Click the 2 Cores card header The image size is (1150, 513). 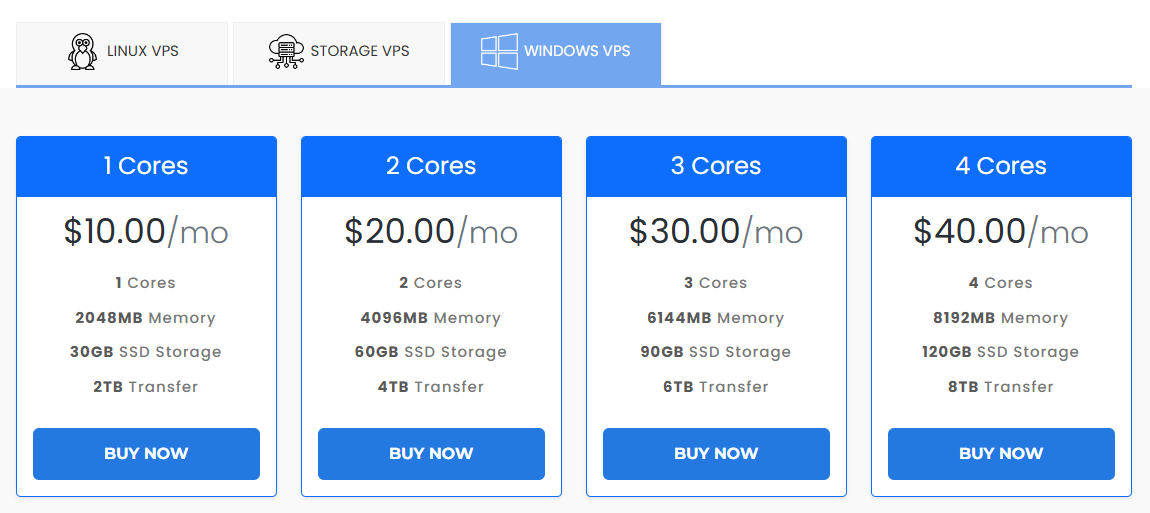[431, 166]
